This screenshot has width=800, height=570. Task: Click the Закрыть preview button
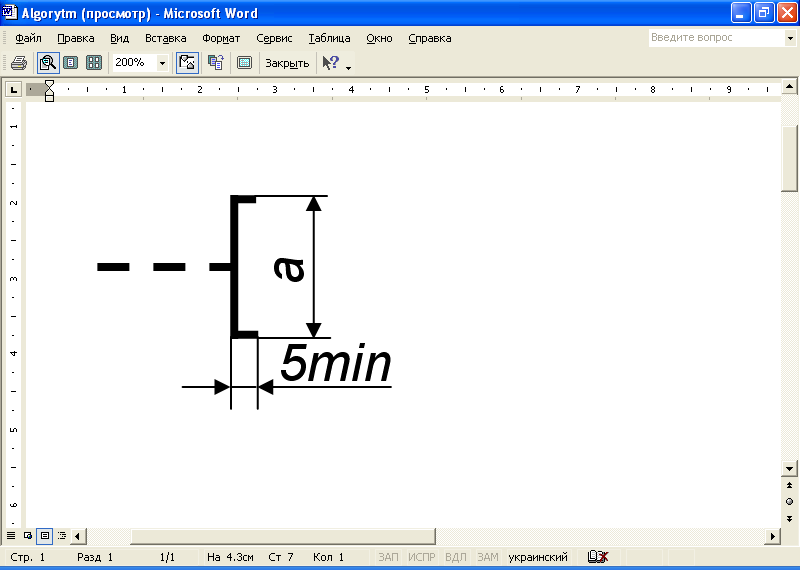[287, 63]
